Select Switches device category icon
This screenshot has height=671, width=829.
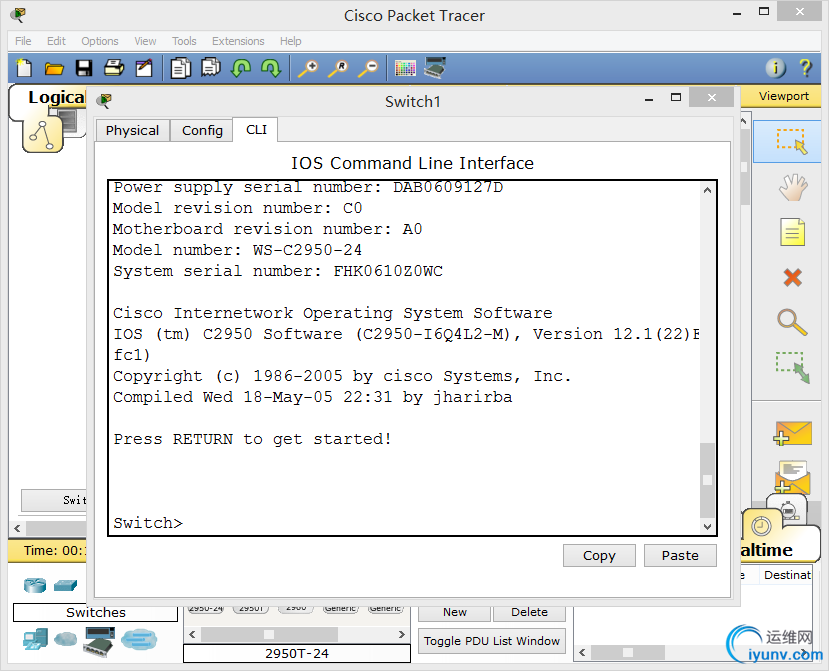66,585
